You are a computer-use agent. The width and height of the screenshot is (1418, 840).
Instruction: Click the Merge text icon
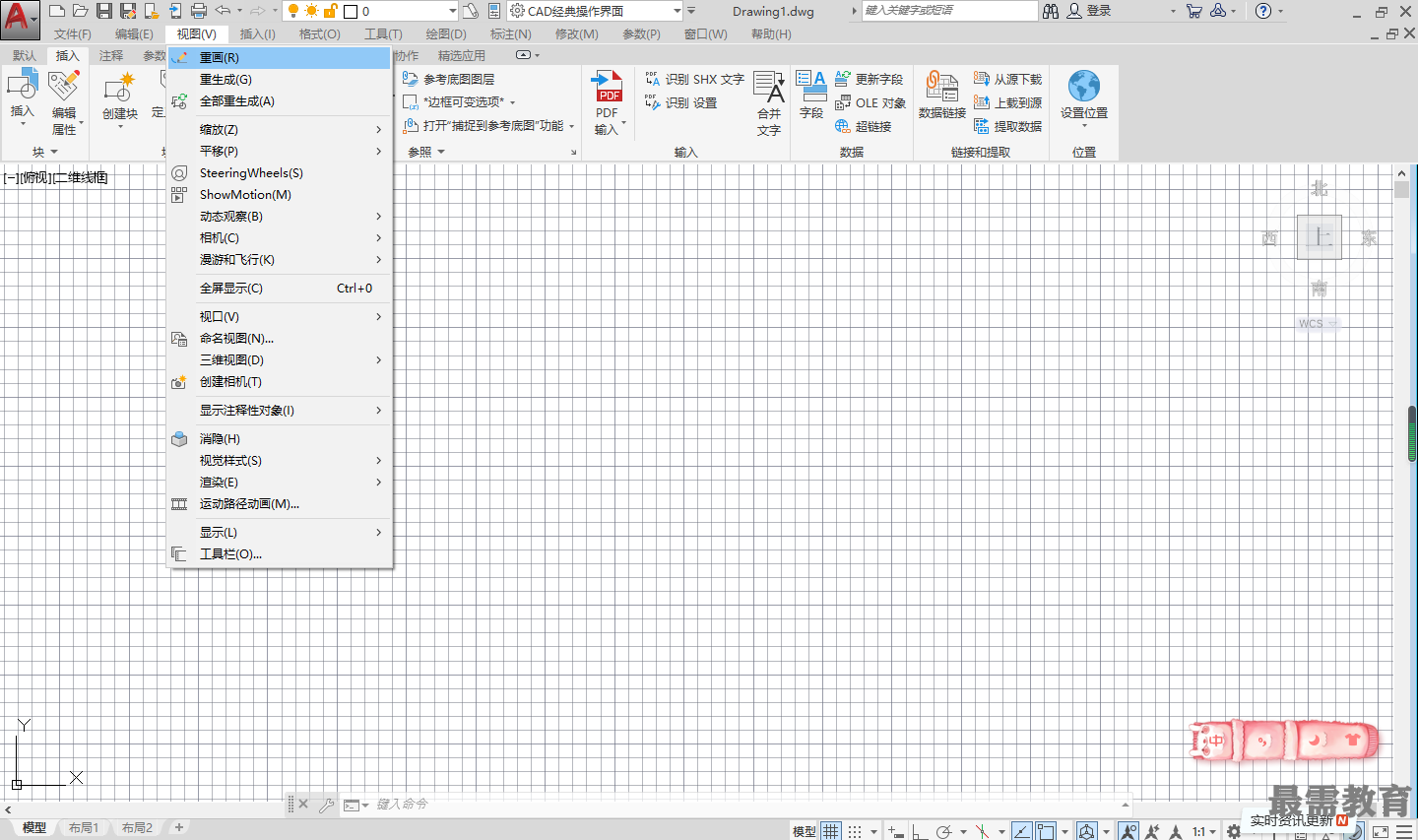pos(769,88)
